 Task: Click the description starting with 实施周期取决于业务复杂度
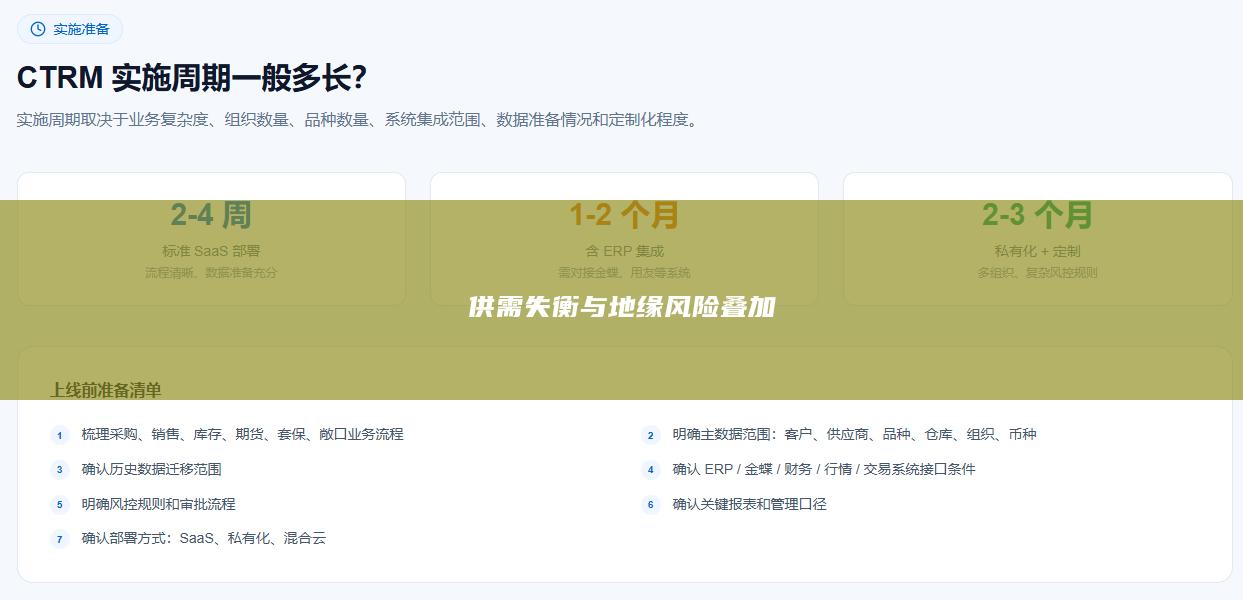[360, 120]
